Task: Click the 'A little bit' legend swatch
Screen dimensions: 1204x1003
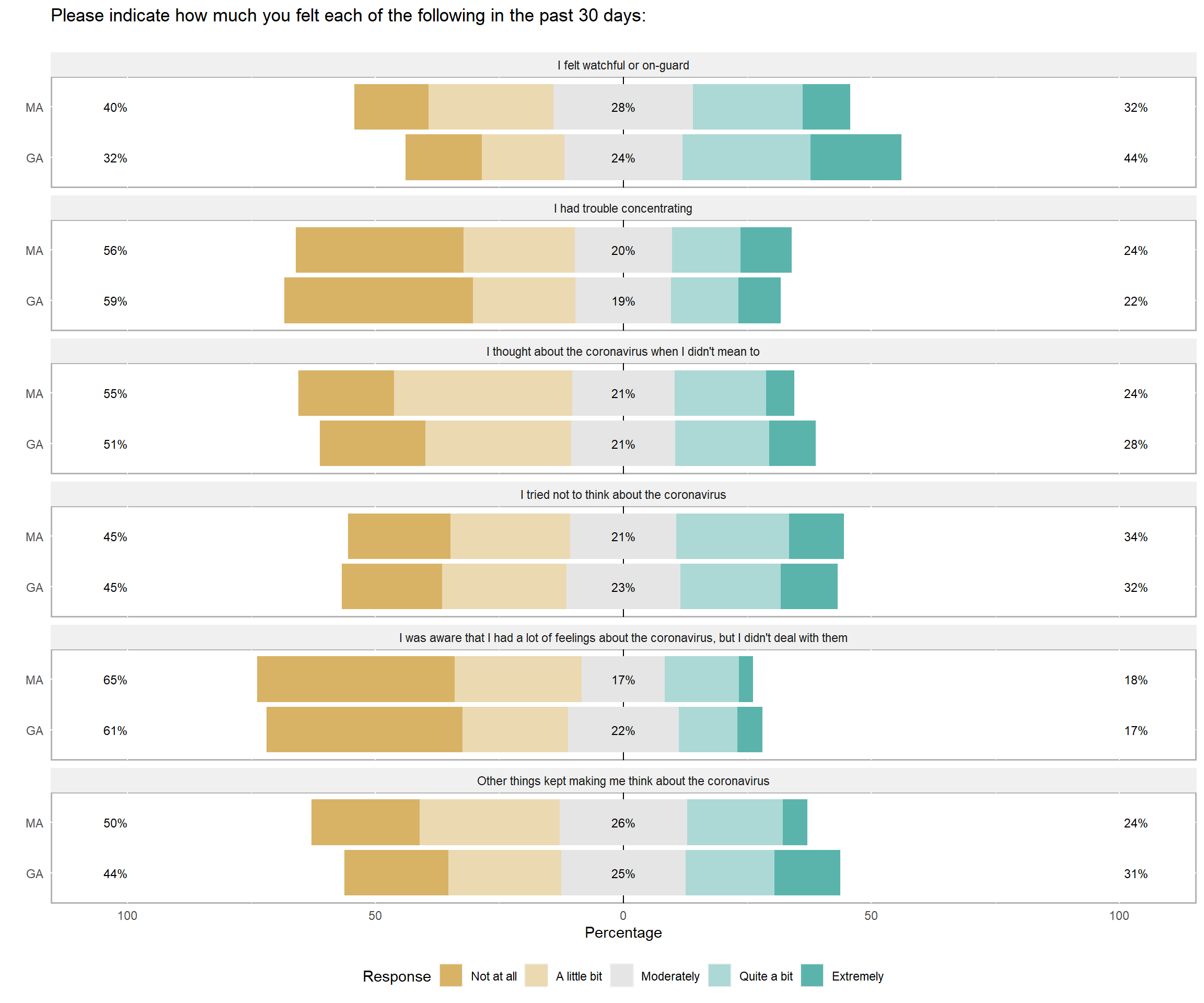Action: pyautogui.click(x=536, y=975)
